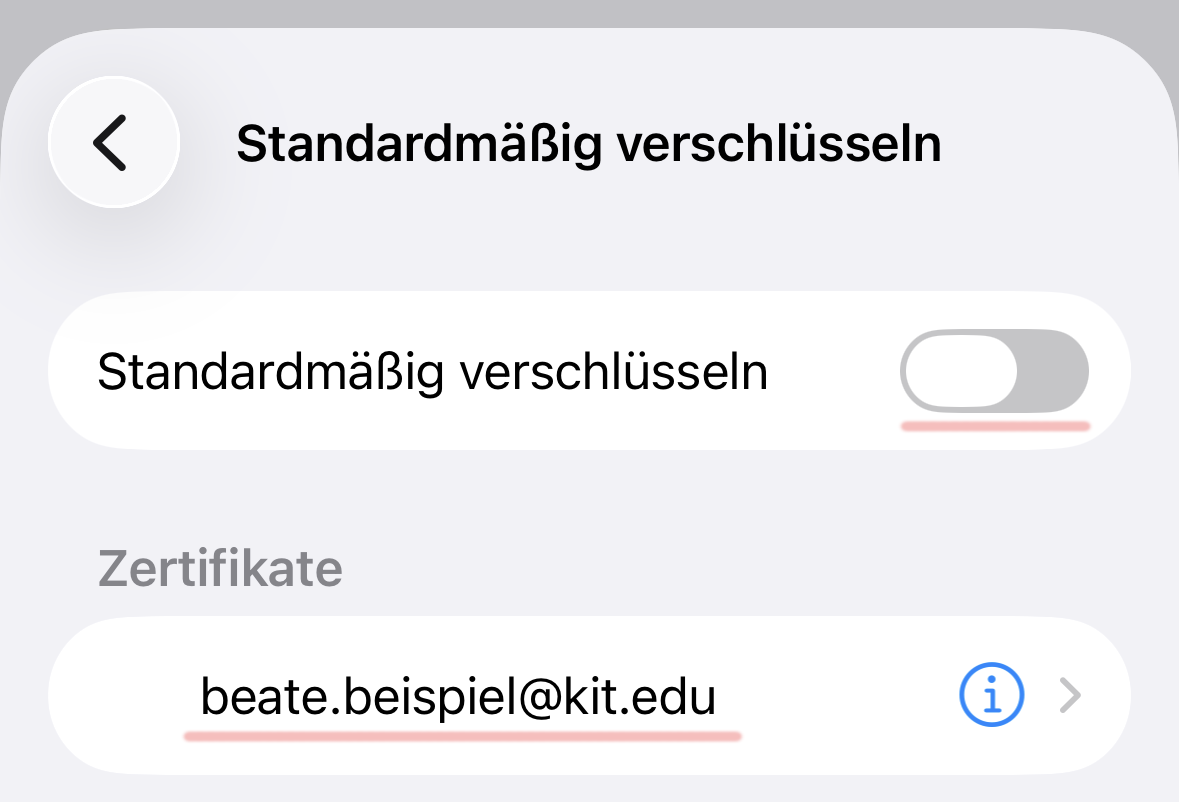Click the bold heading at the top

pos(588,144)
